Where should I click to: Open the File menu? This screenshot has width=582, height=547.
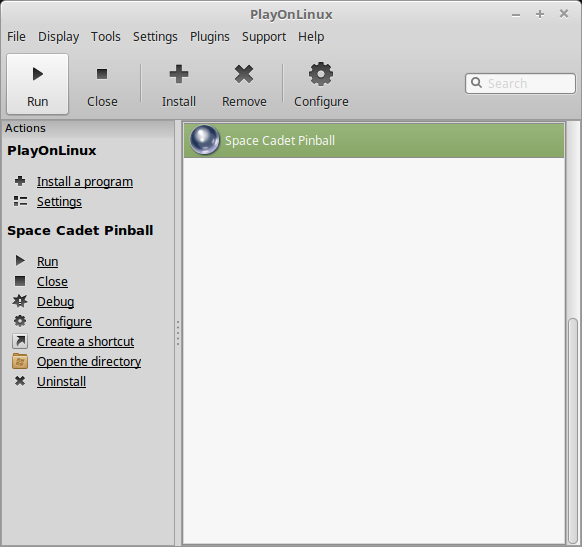(16, 37)
